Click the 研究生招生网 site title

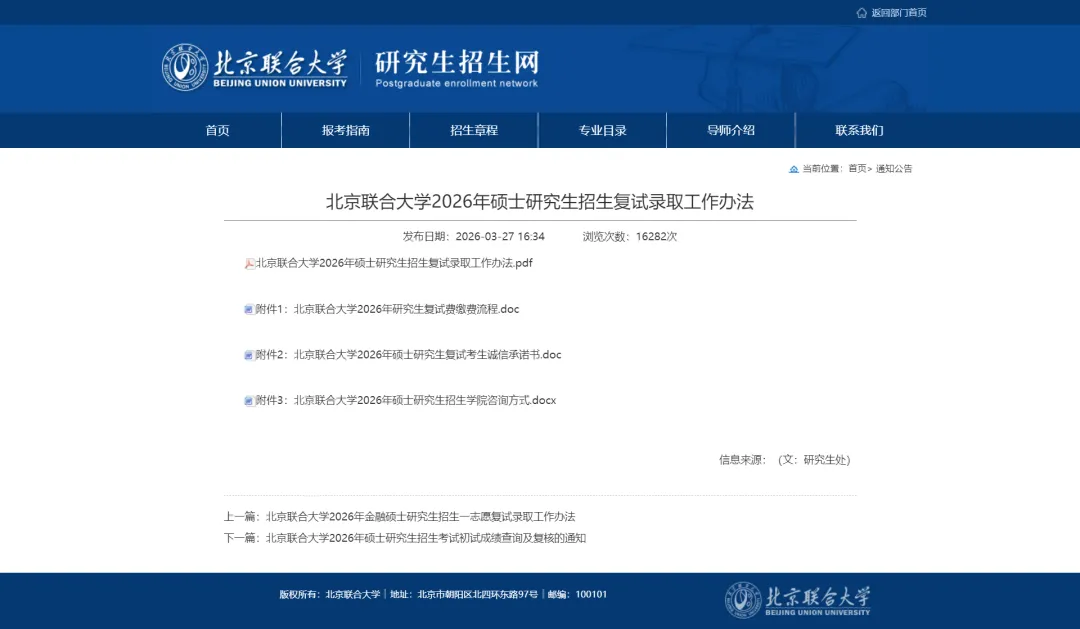[x=457, y=62]
